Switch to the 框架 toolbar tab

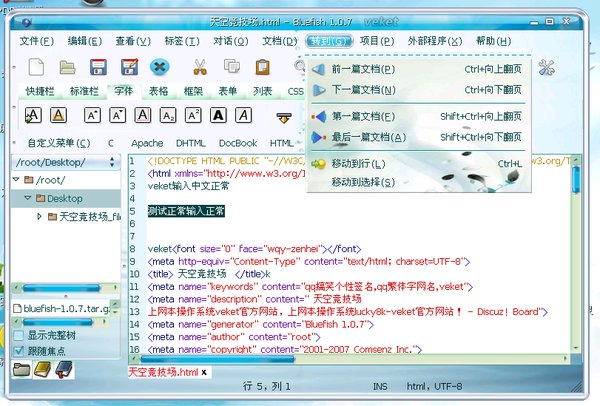tap(193, 91)
